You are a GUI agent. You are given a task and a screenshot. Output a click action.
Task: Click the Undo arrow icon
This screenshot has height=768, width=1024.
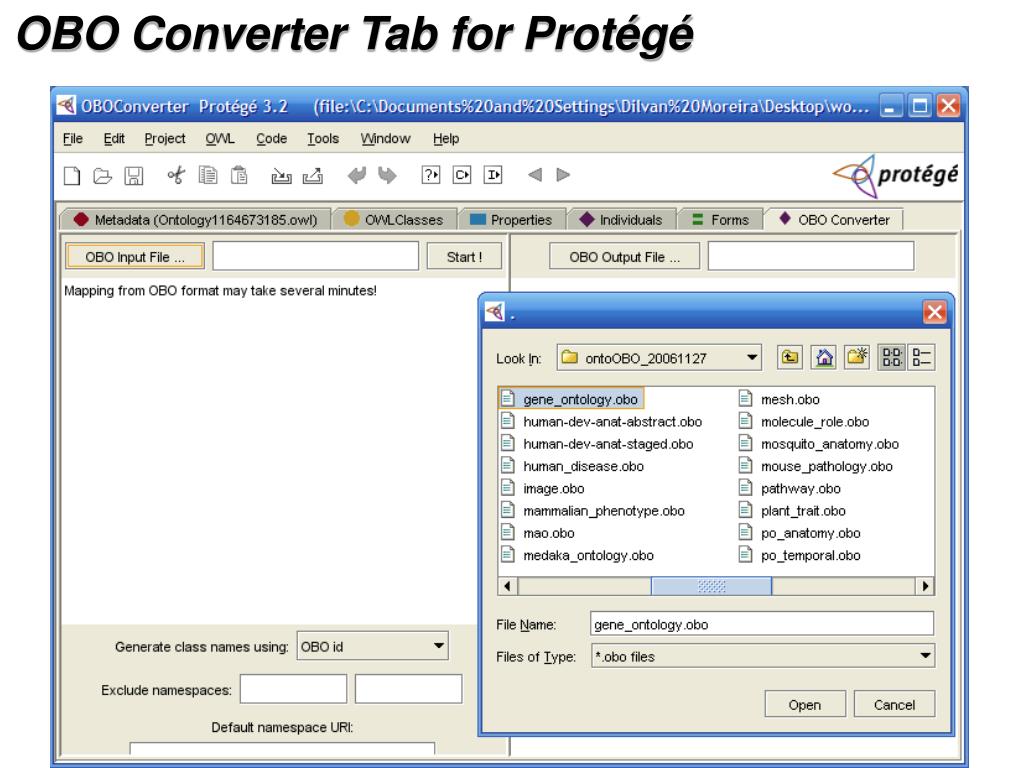(x=357, y=175)
